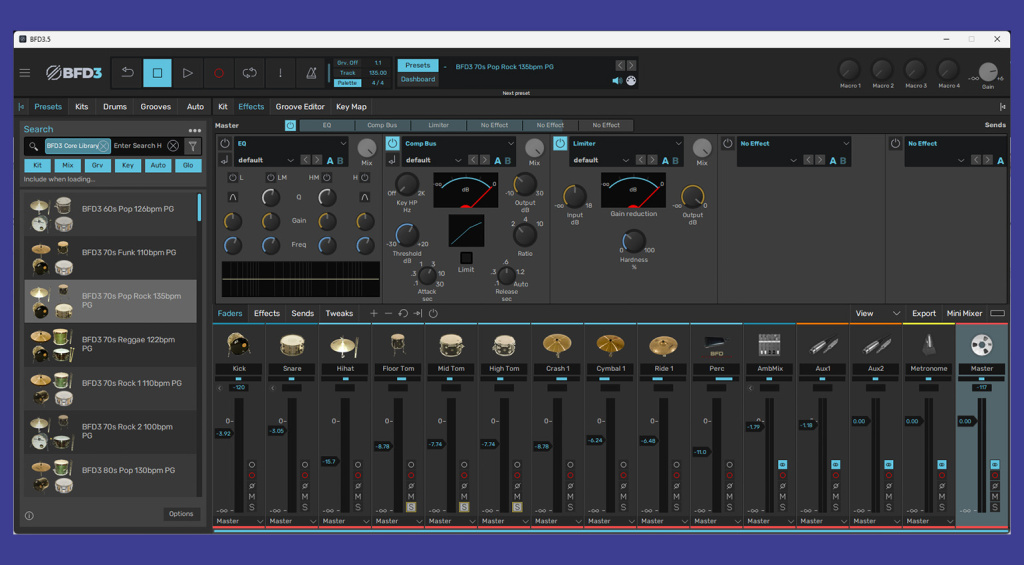Open the View dropdown in mixer
1024x565 pixels.
point(877,314)
